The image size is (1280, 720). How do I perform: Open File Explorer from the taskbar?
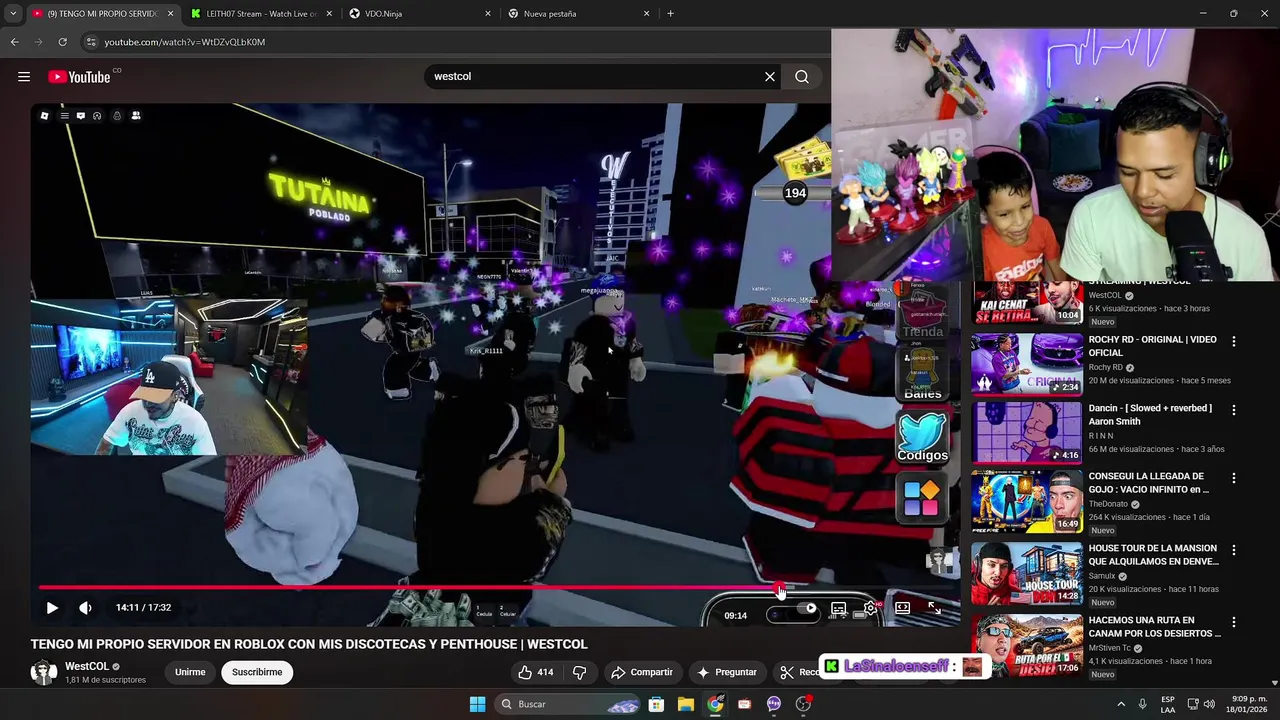(686, 704)
